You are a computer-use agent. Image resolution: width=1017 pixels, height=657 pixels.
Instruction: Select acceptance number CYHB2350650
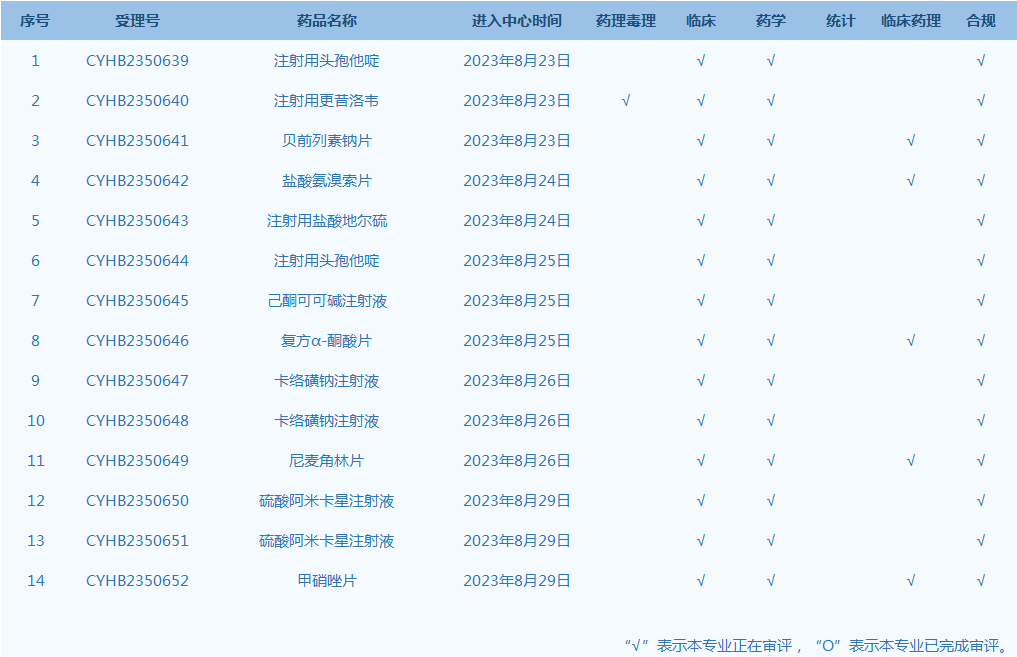pyautogui.click(x=138, y=501)
